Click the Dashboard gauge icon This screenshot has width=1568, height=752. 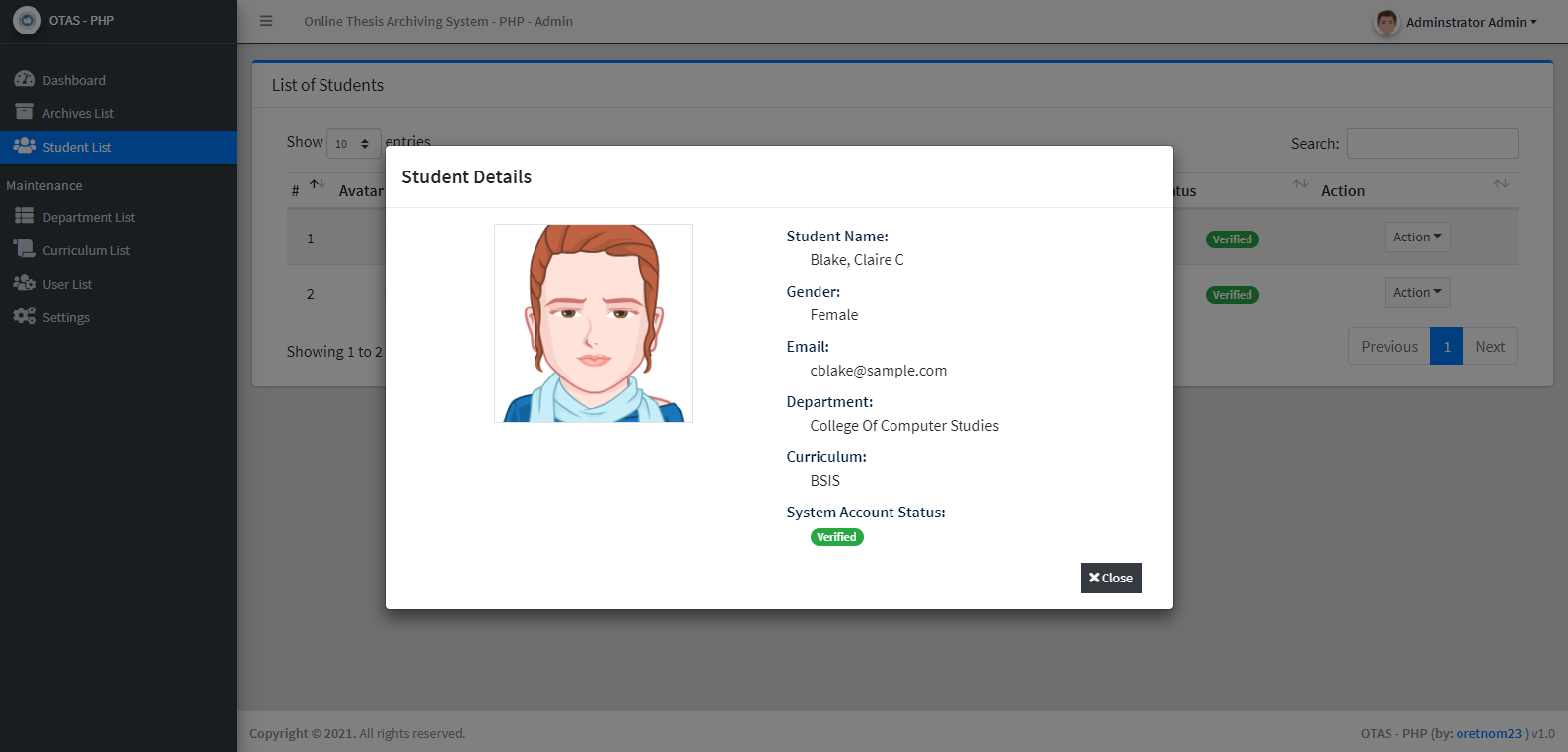pos(25,79)
